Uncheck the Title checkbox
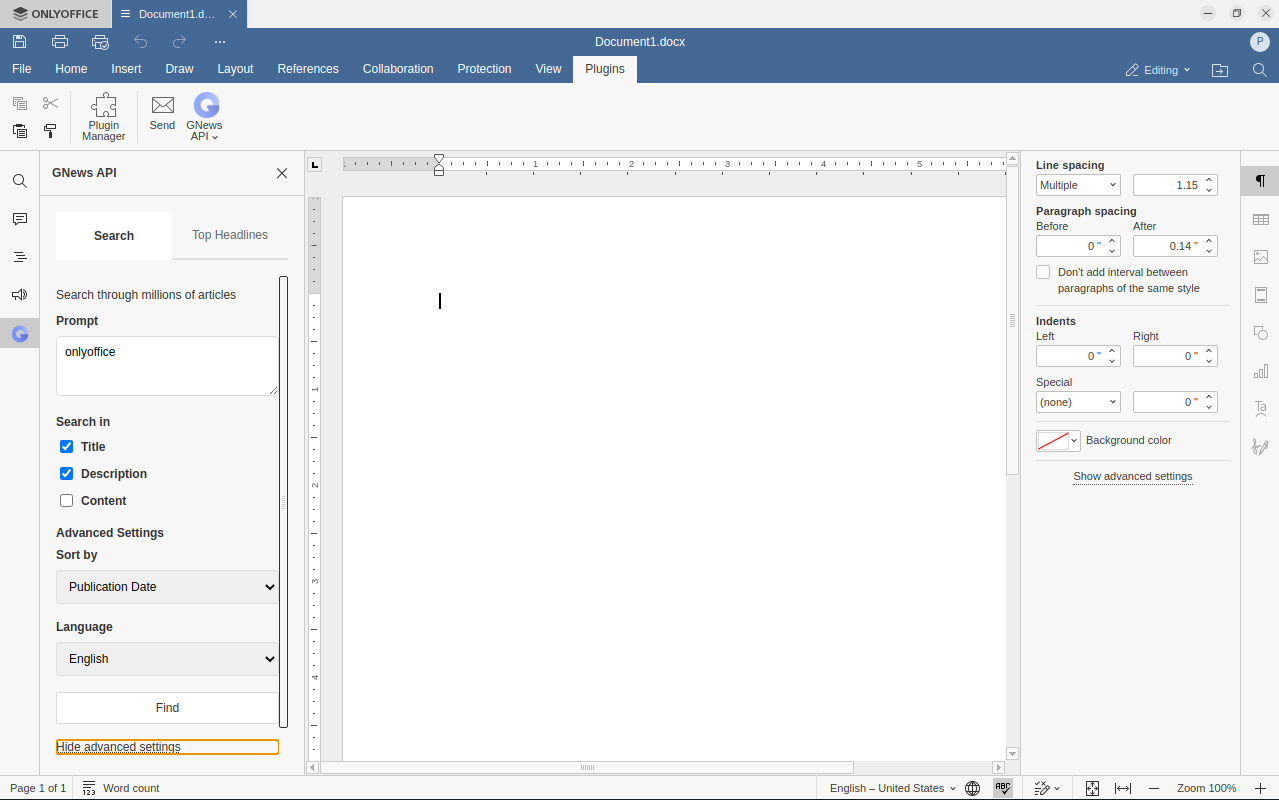The image size is (1279, 800). coord(67,447)
